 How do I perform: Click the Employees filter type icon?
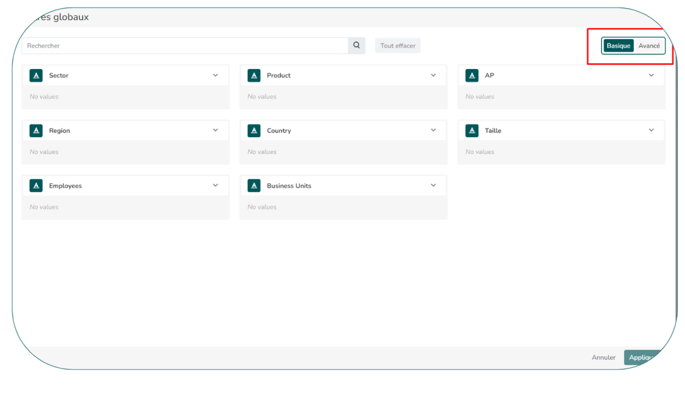tap(36, 186)
